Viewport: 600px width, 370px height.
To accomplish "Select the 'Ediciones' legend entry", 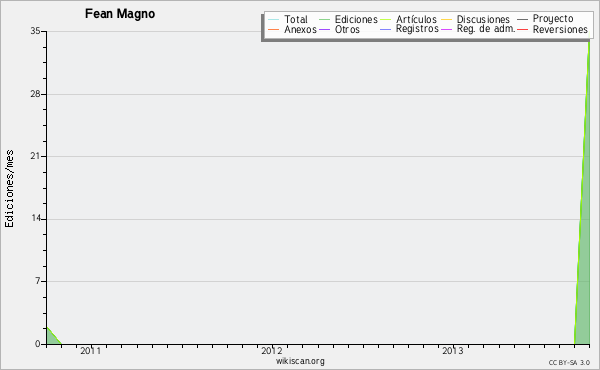I will tap(356, 19).
